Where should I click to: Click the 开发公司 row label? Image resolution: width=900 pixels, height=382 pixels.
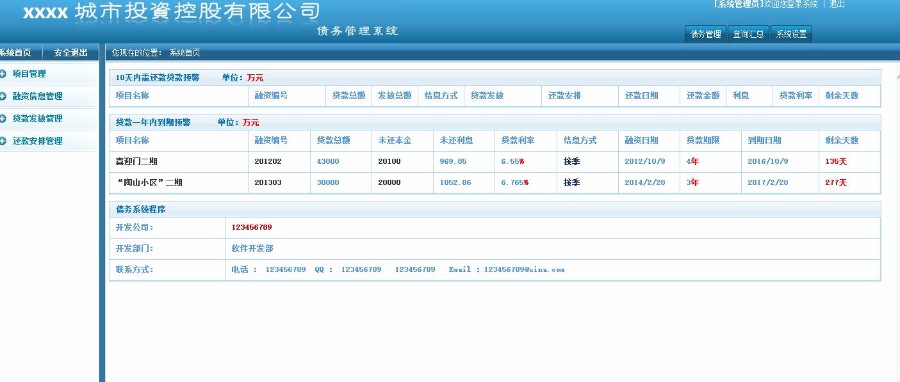(x=134, y=228)
